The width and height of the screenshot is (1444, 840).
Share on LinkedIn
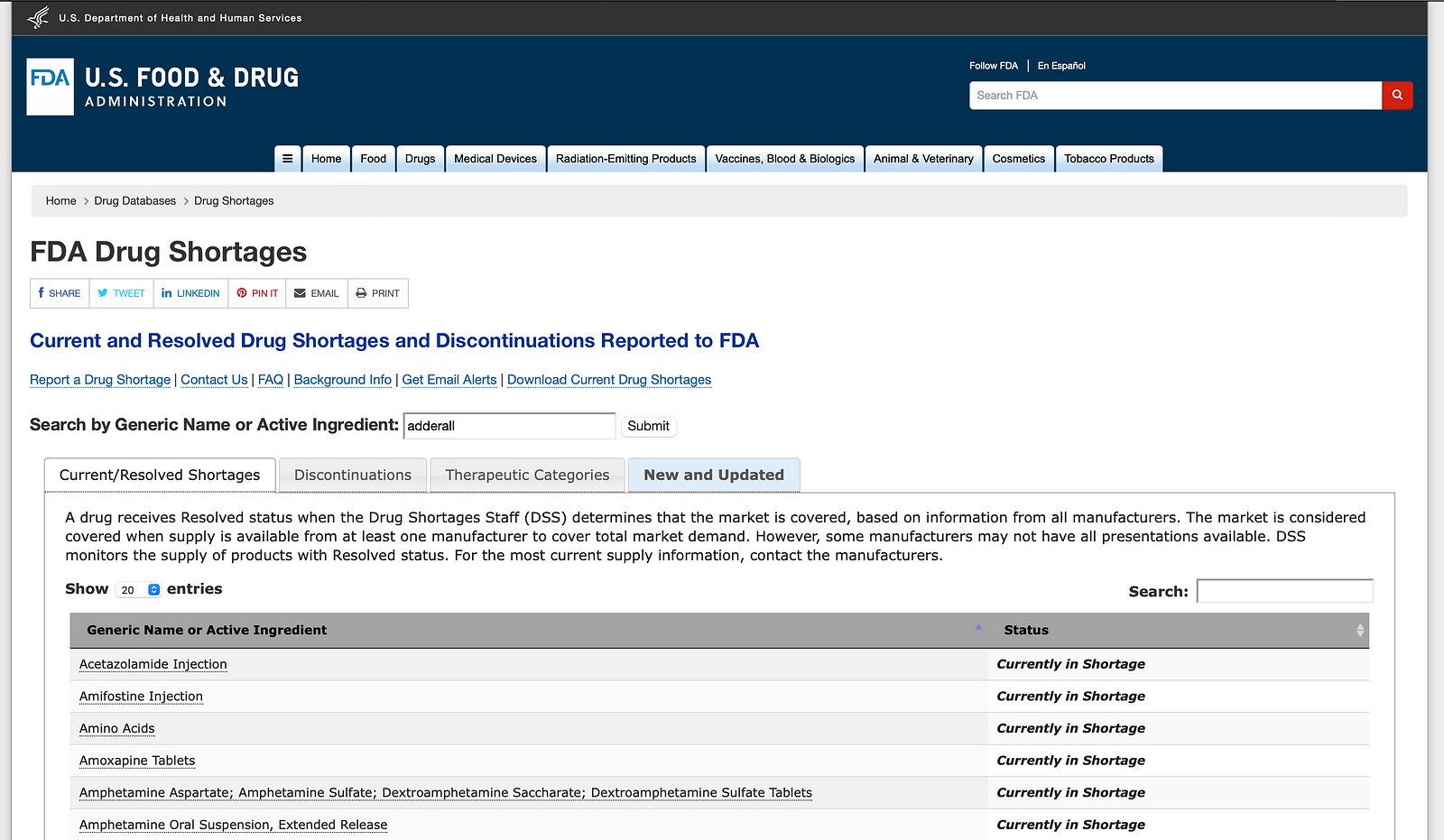point(190,293)
